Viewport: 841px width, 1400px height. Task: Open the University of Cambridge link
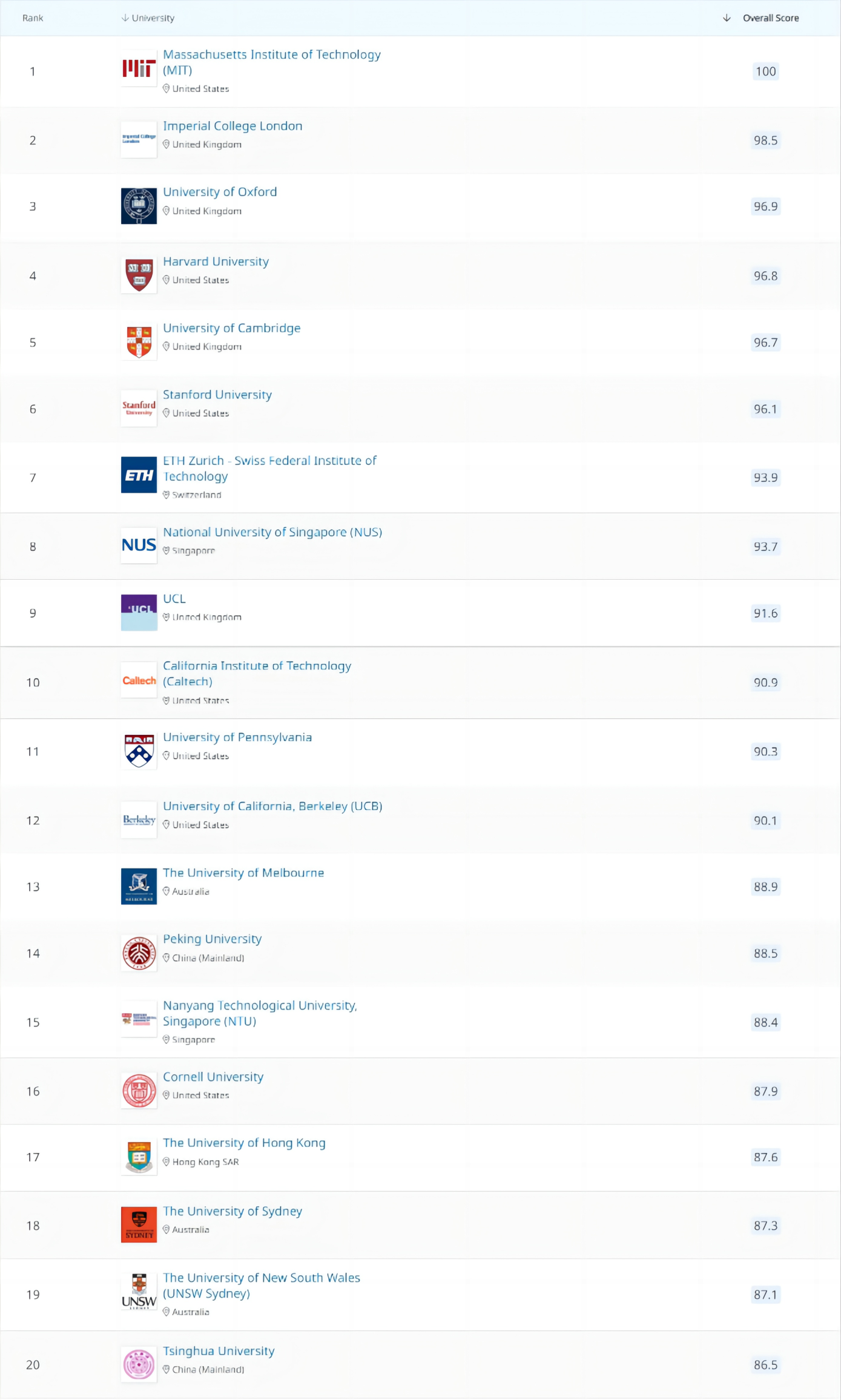click(x=231, y=328)
